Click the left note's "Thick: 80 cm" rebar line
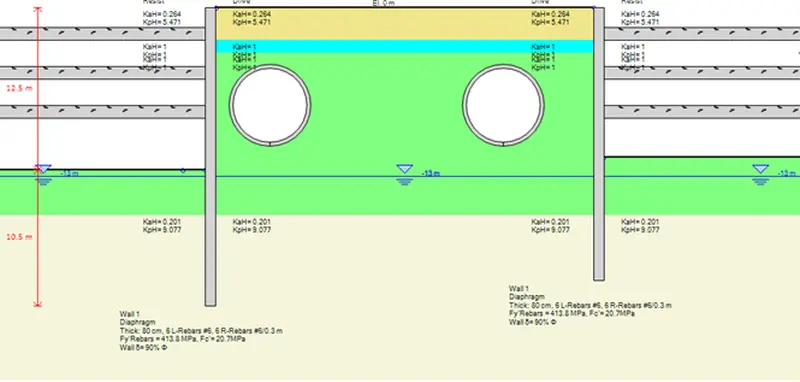The image size is (800, 382). [x=201, y=330]
